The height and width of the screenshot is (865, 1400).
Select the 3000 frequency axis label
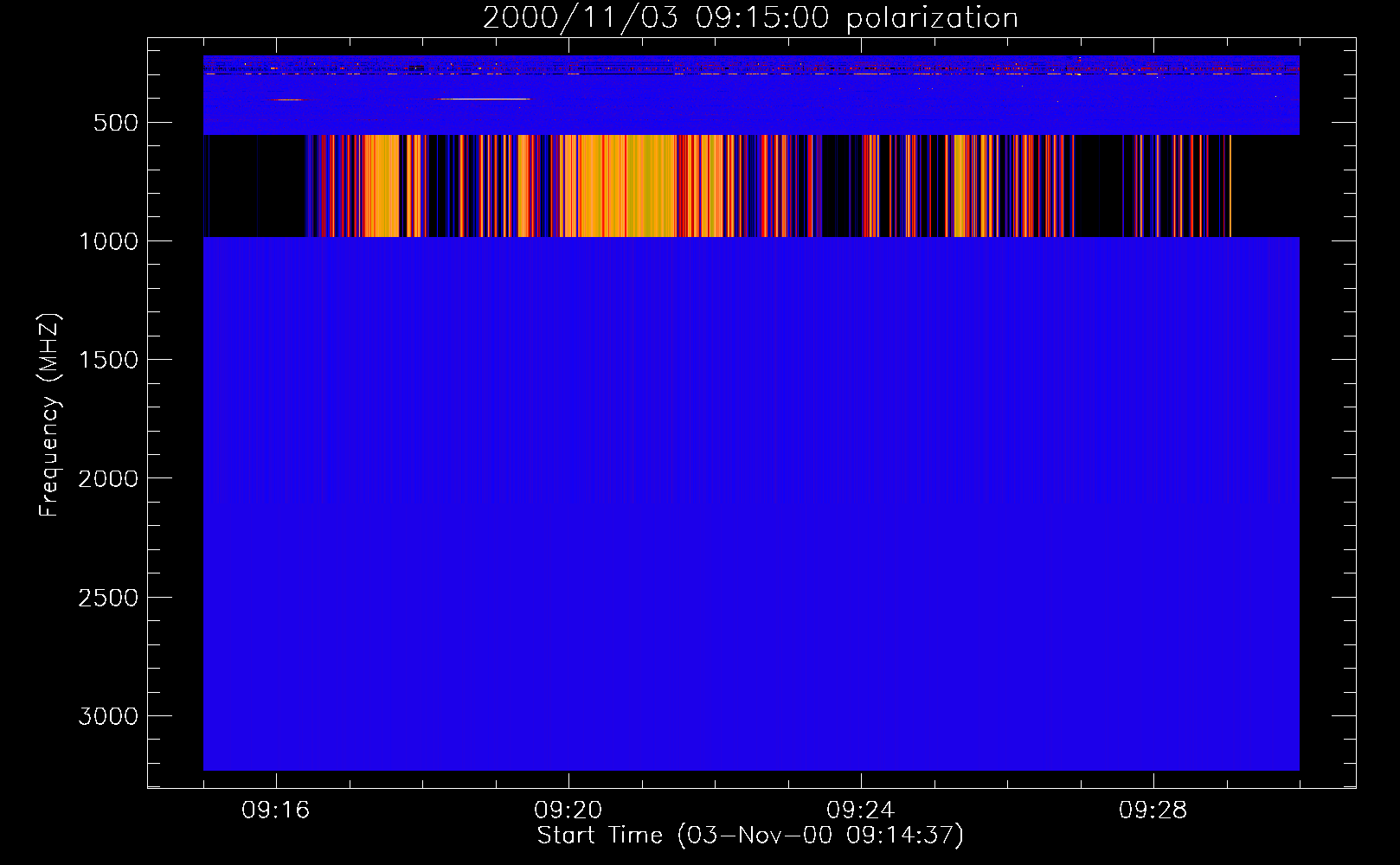(x=108, y=716)
